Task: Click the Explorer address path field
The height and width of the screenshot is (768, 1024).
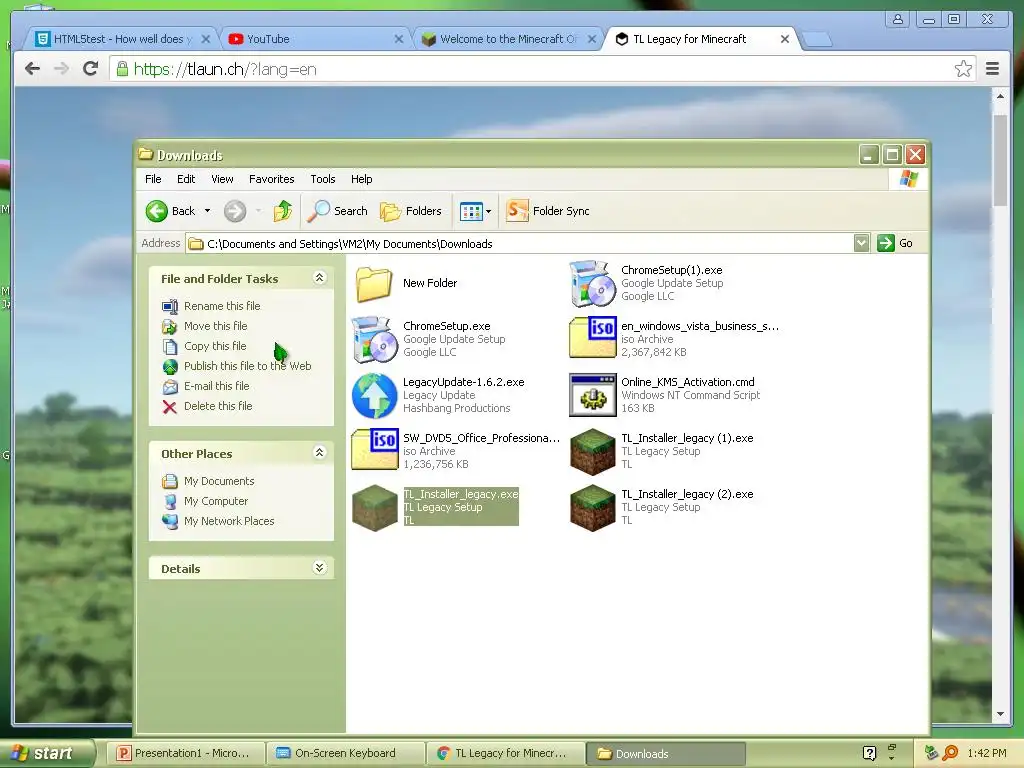Action: pos(520,244)
